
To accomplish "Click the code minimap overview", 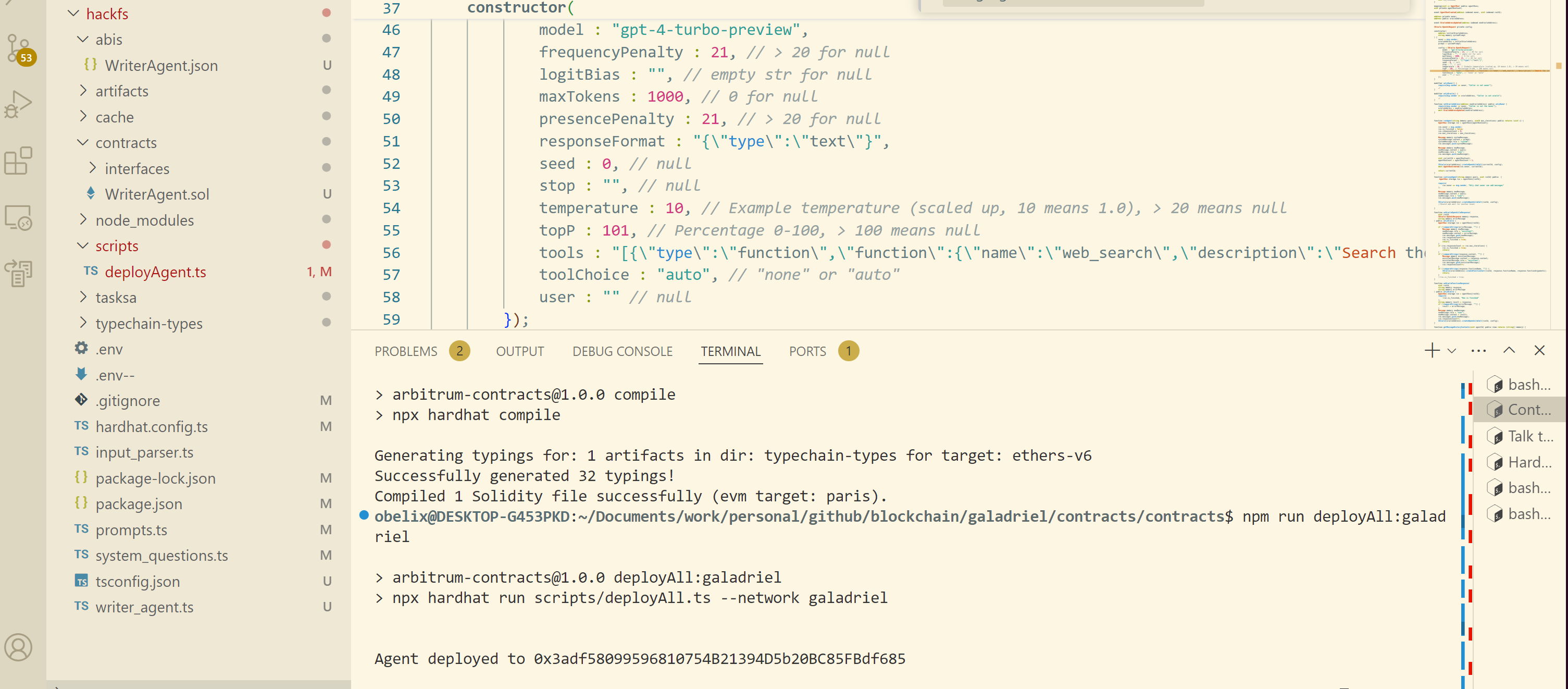I will point(1489,165).
